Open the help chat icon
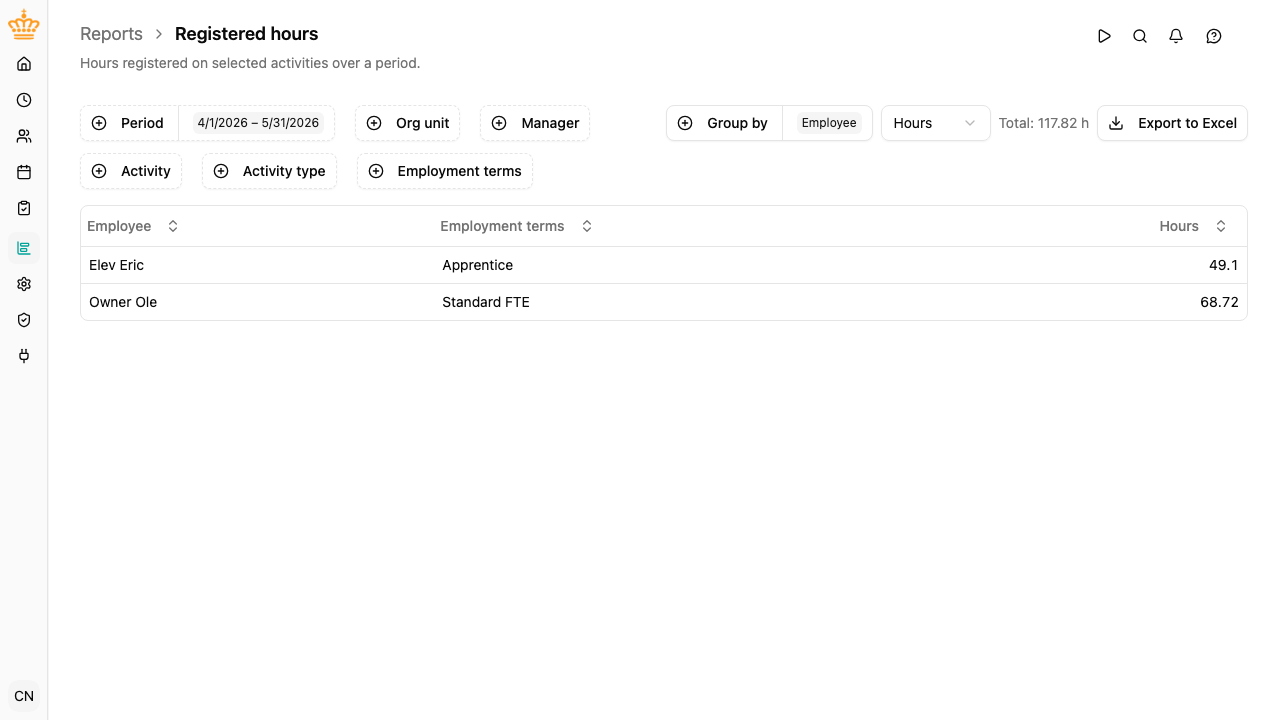1280x720 pixels. (1214, 36)
